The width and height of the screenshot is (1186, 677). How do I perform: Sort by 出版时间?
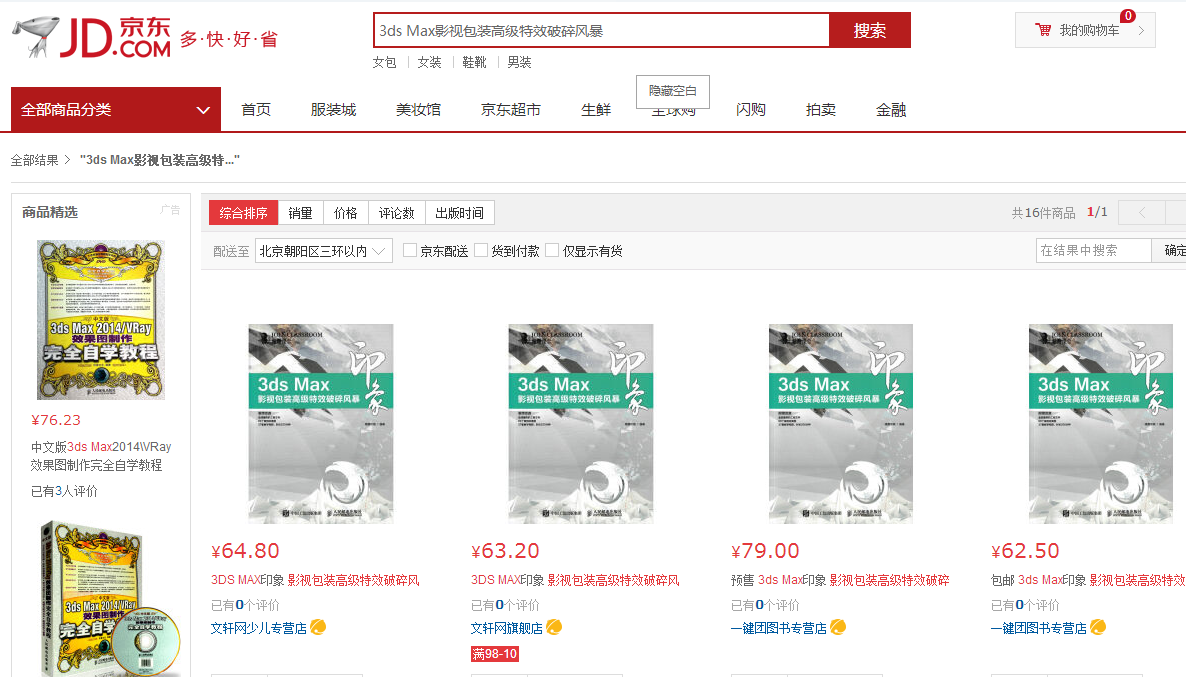(460, 213)
